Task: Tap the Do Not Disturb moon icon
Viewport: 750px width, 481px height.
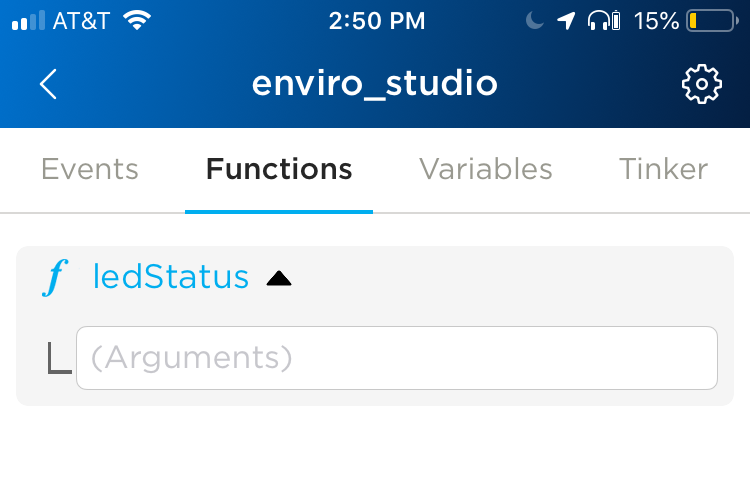Action: [534, 21]
